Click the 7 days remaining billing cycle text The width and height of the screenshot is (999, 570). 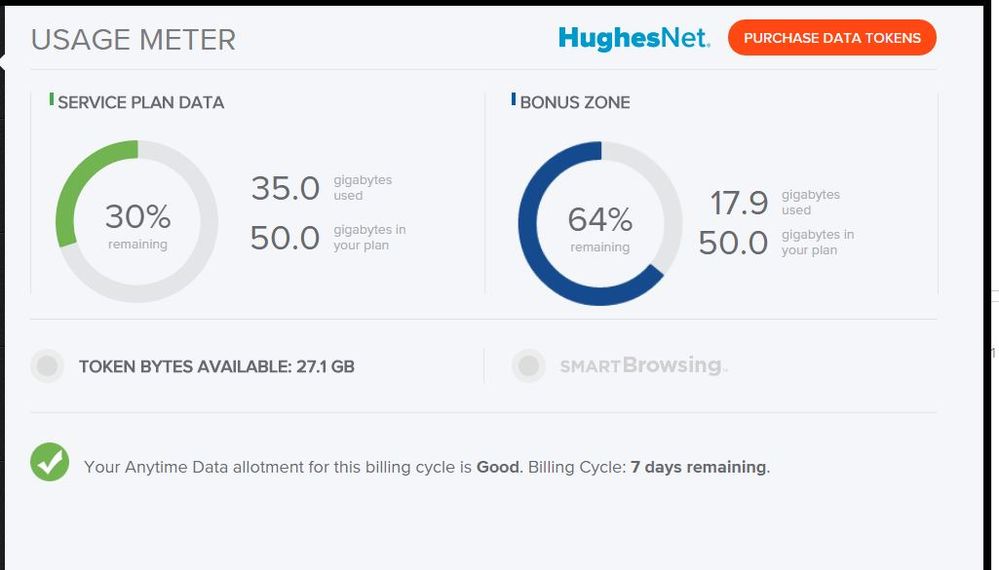tap(699, 467)
